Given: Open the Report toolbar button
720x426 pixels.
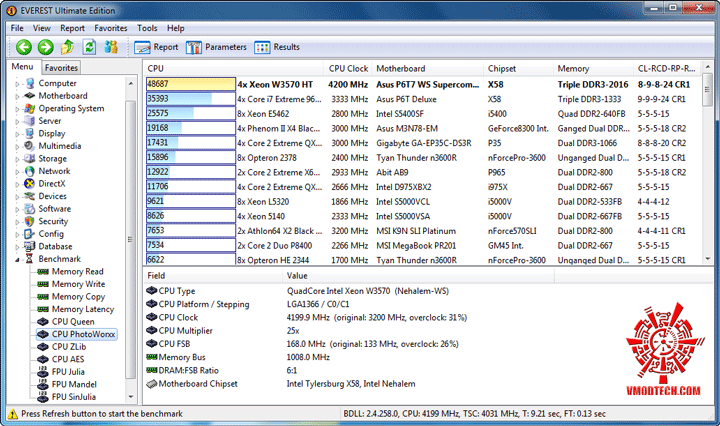Looking at the screenshot, I should (156, 47).
